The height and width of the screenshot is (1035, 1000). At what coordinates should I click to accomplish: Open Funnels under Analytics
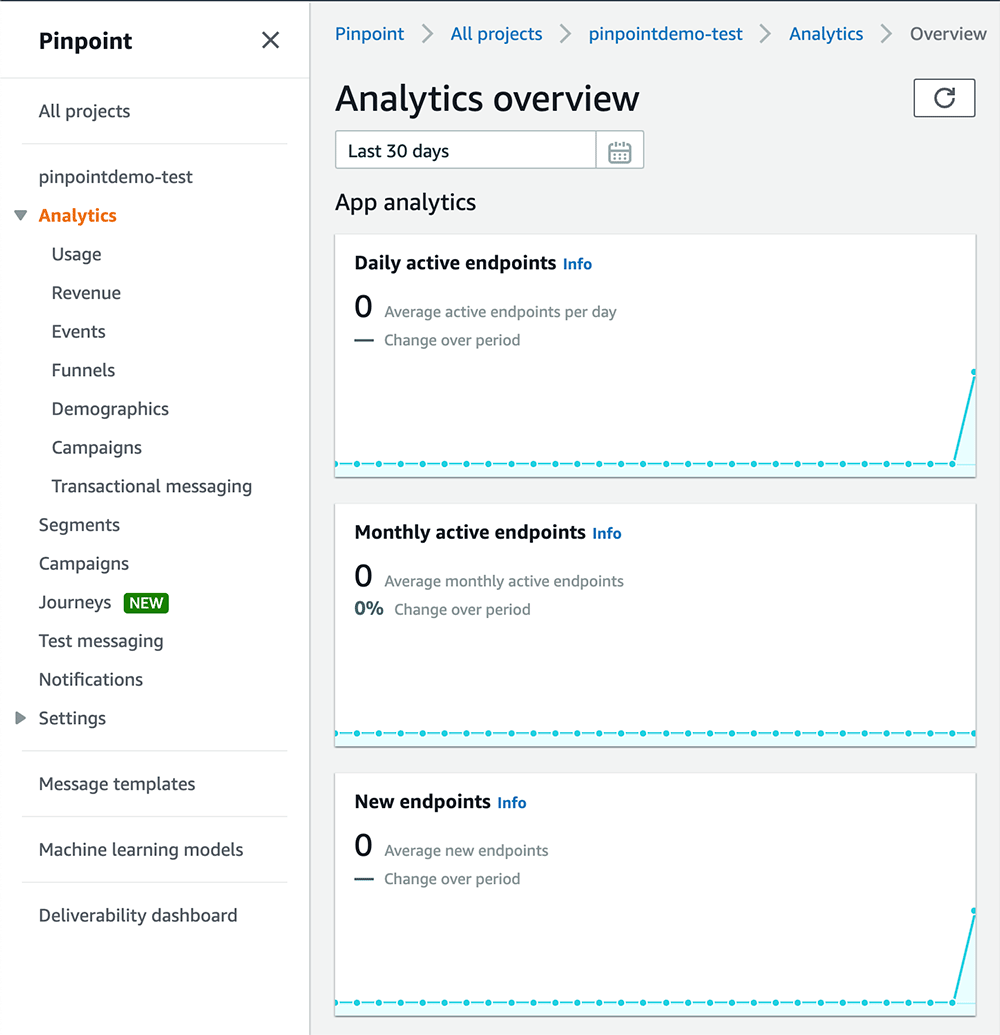point(83,370)
